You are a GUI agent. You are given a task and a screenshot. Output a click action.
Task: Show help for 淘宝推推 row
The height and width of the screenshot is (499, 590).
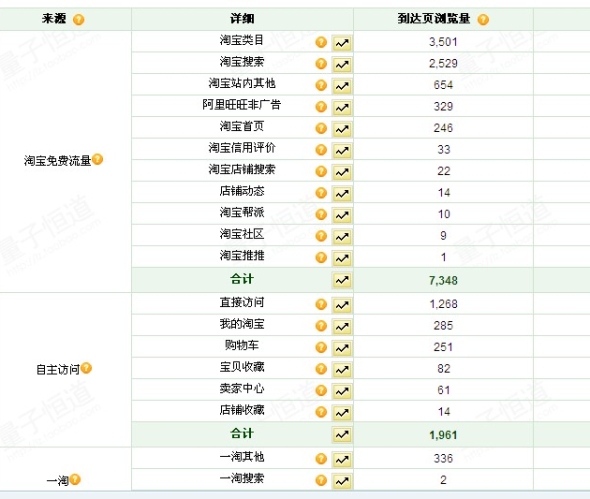[321, 257]
